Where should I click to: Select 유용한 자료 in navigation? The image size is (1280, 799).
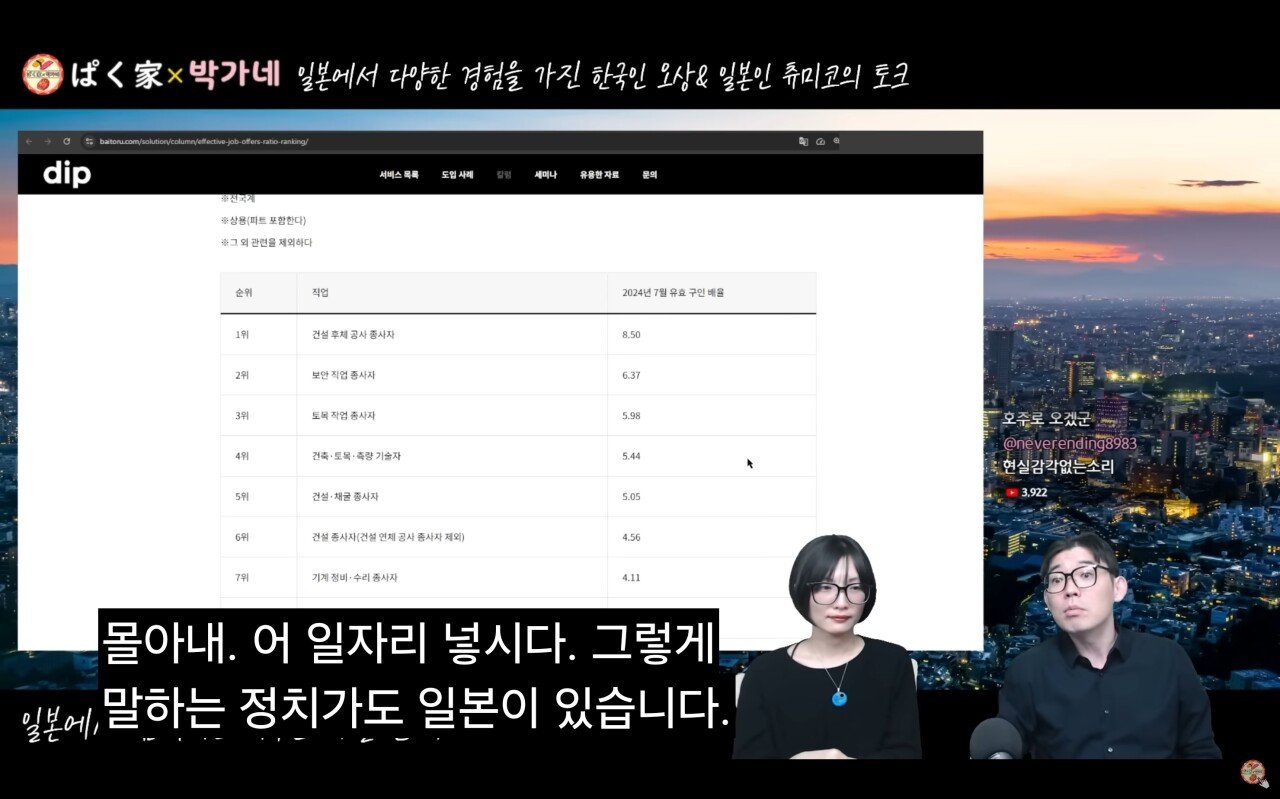599,175
